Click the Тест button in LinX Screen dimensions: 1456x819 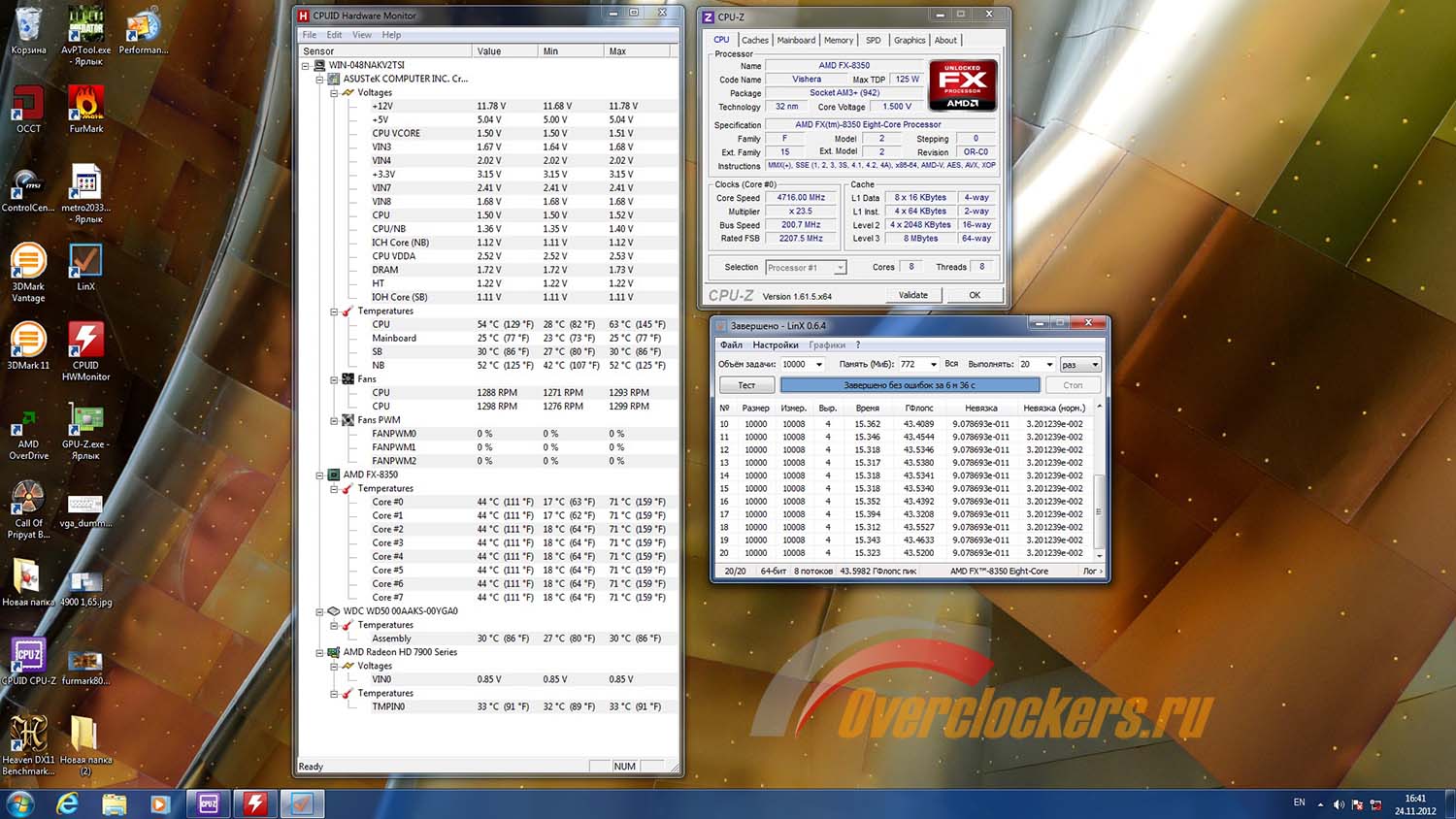pos(746,385)
